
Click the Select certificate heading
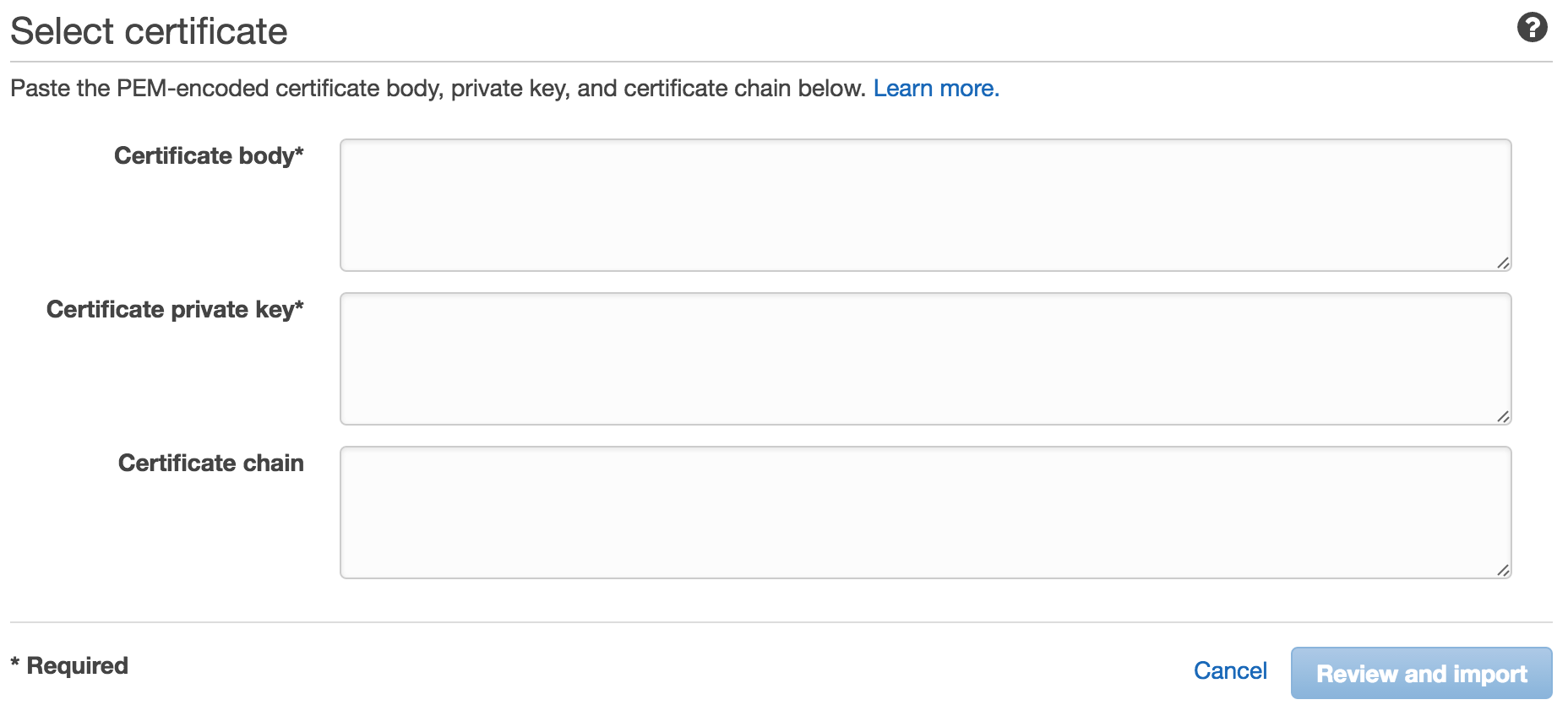pyautogui.click(x=149, y=31)
